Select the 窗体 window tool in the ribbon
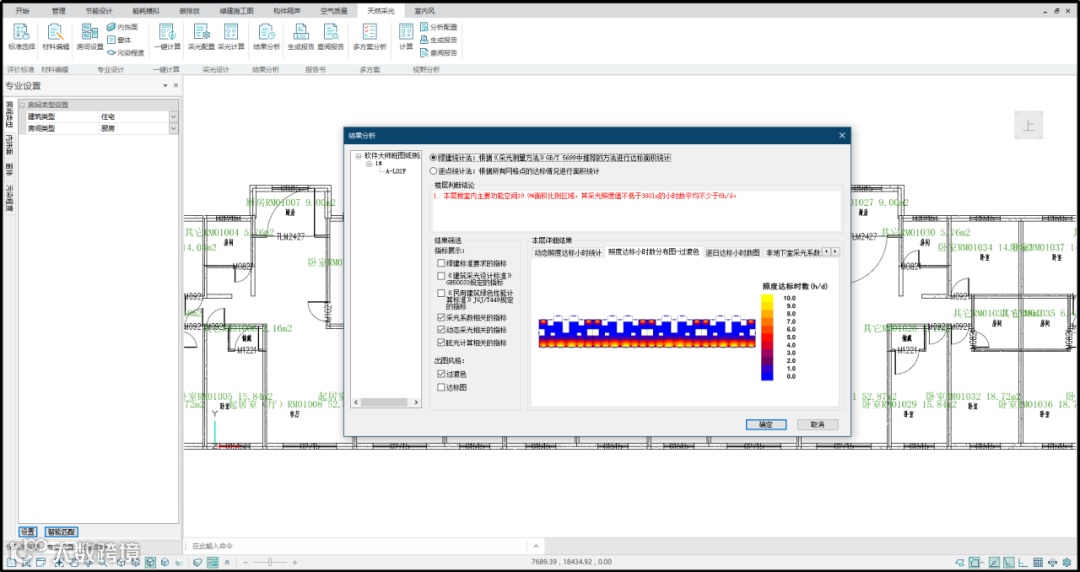This screenshot has width=1080, height=572. pyautogui.click(x=120, y=40)
